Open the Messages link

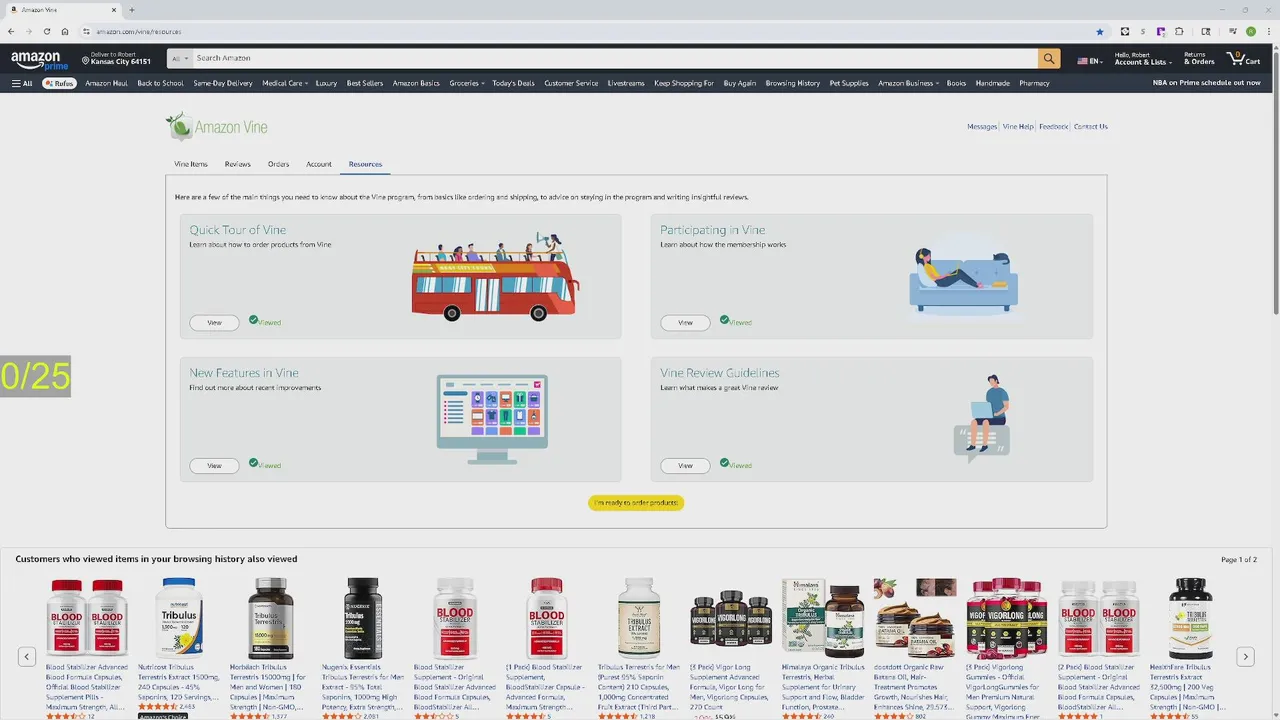click(x=982, y=127)
